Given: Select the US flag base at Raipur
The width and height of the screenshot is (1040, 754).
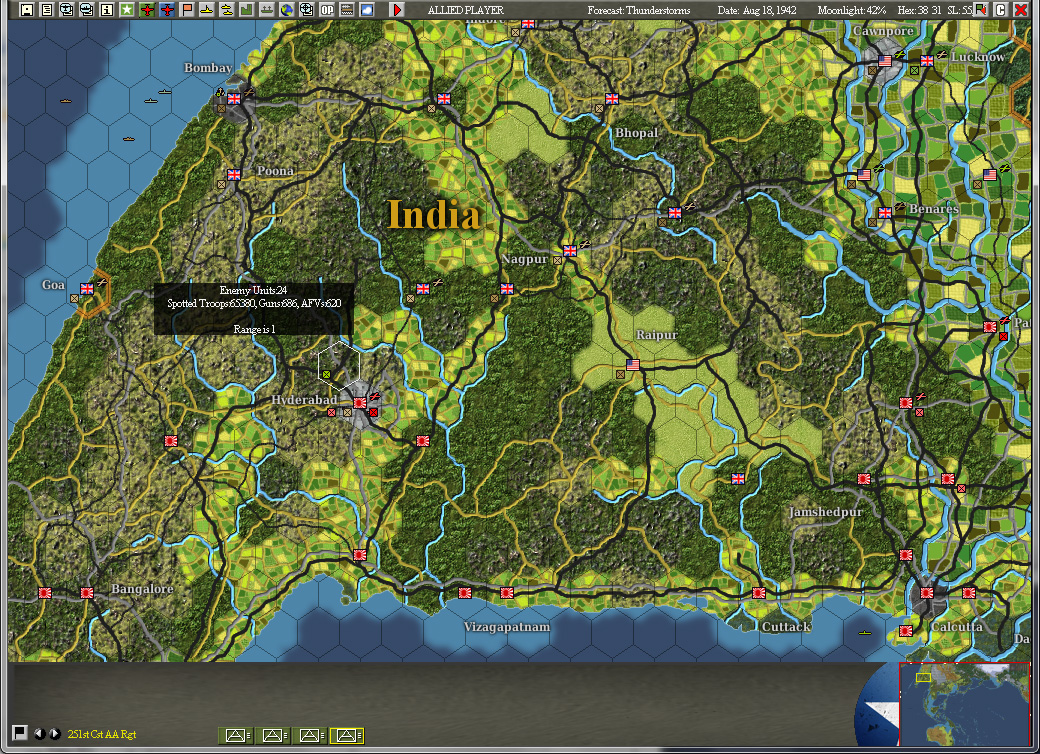Looking at the screenshot, I should [x=633, y=365].
